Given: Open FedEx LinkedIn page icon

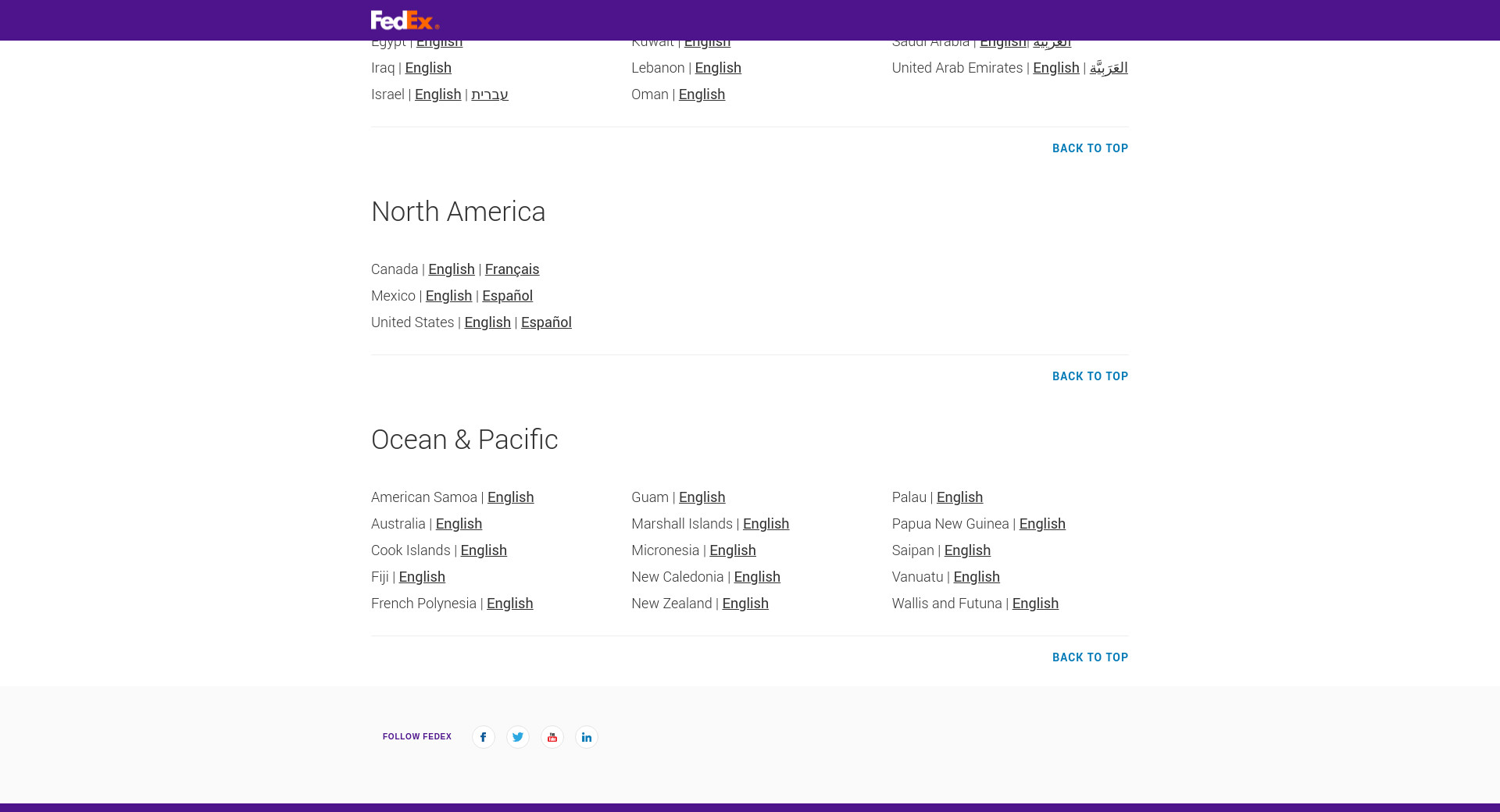Looking at the screenshot, I should coord(586,737).
